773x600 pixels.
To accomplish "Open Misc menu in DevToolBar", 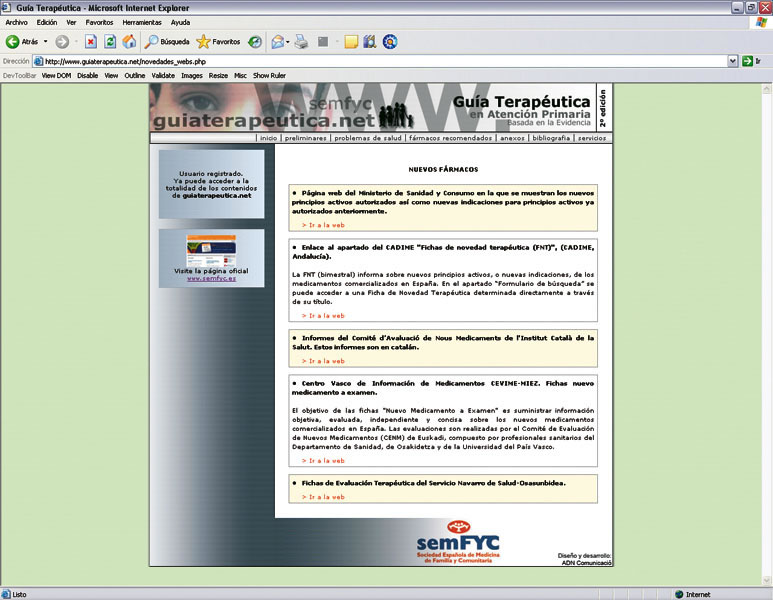I will 240,75.
